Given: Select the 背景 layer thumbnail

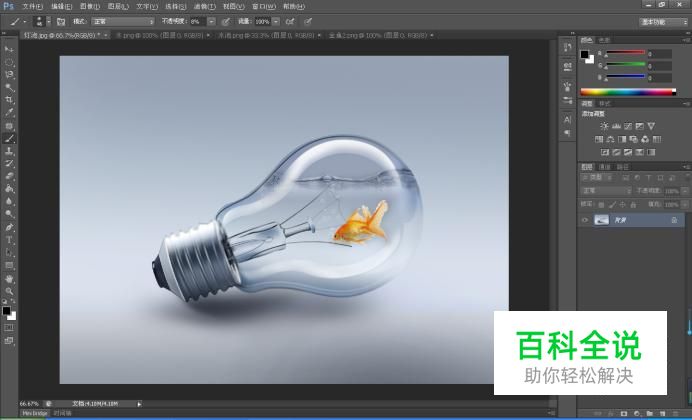Looking at the screenshot, I should (601, 220).
